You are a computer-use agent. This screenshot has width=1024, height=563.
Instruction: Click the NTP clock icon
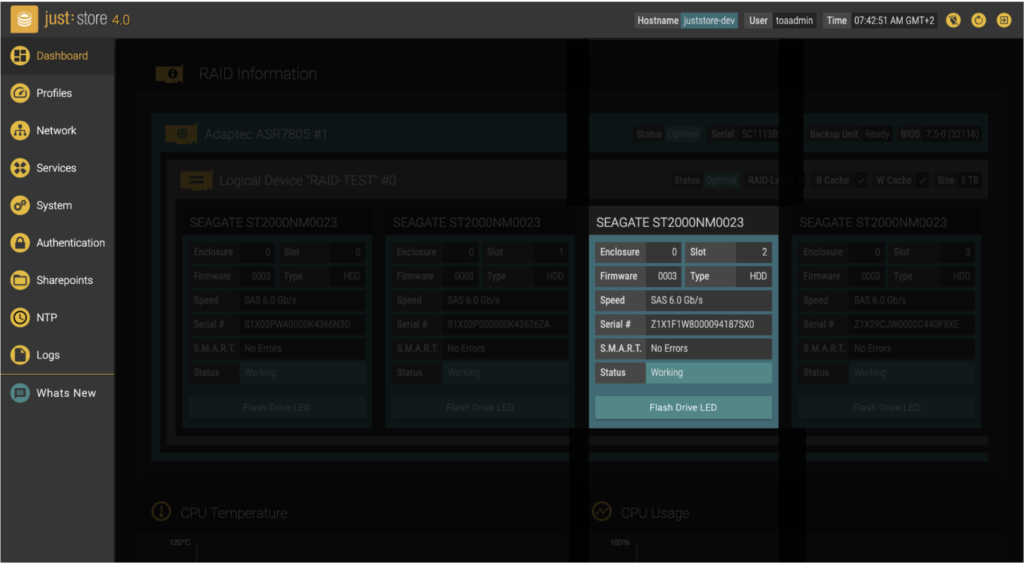(x=21, y=317)
